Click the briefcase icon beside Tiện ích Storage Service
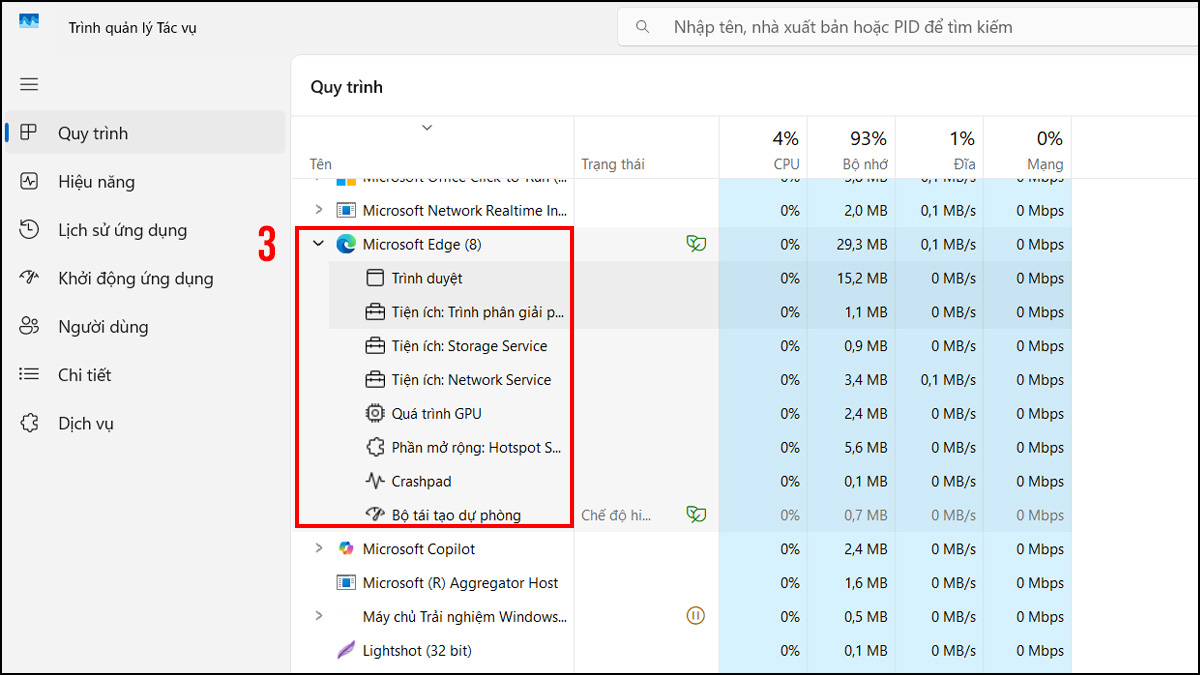The image size is (1200, 675). tap(374, 345)
